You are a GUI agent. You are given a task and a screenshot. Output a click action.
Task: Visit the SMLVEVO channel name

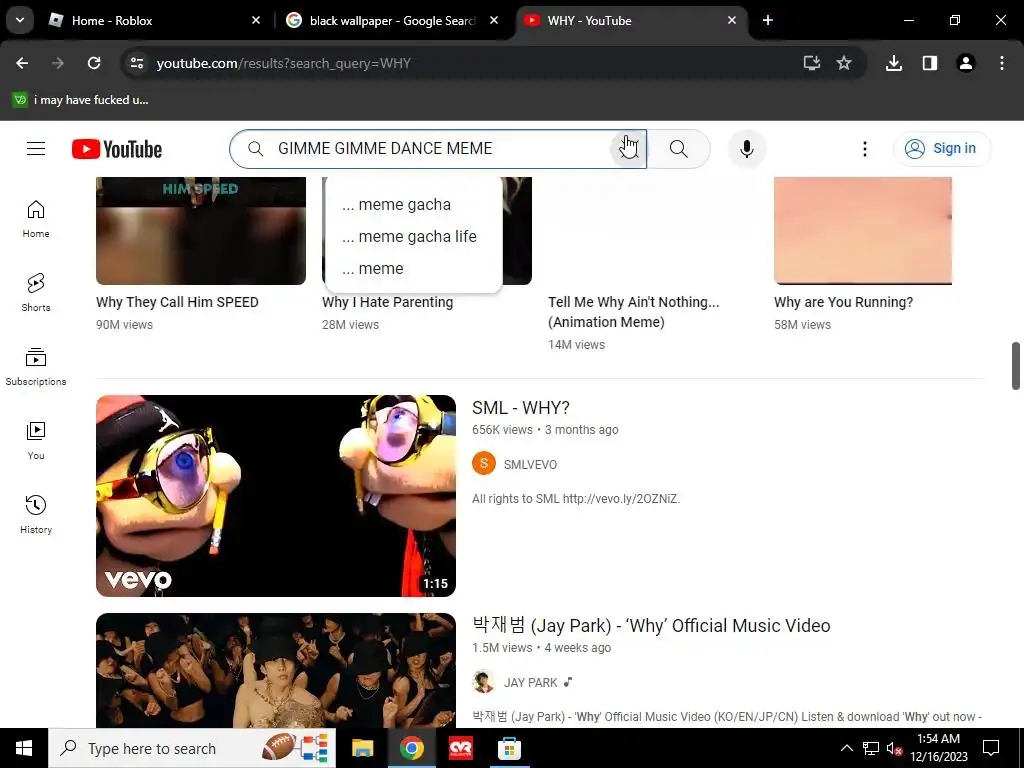530,464
